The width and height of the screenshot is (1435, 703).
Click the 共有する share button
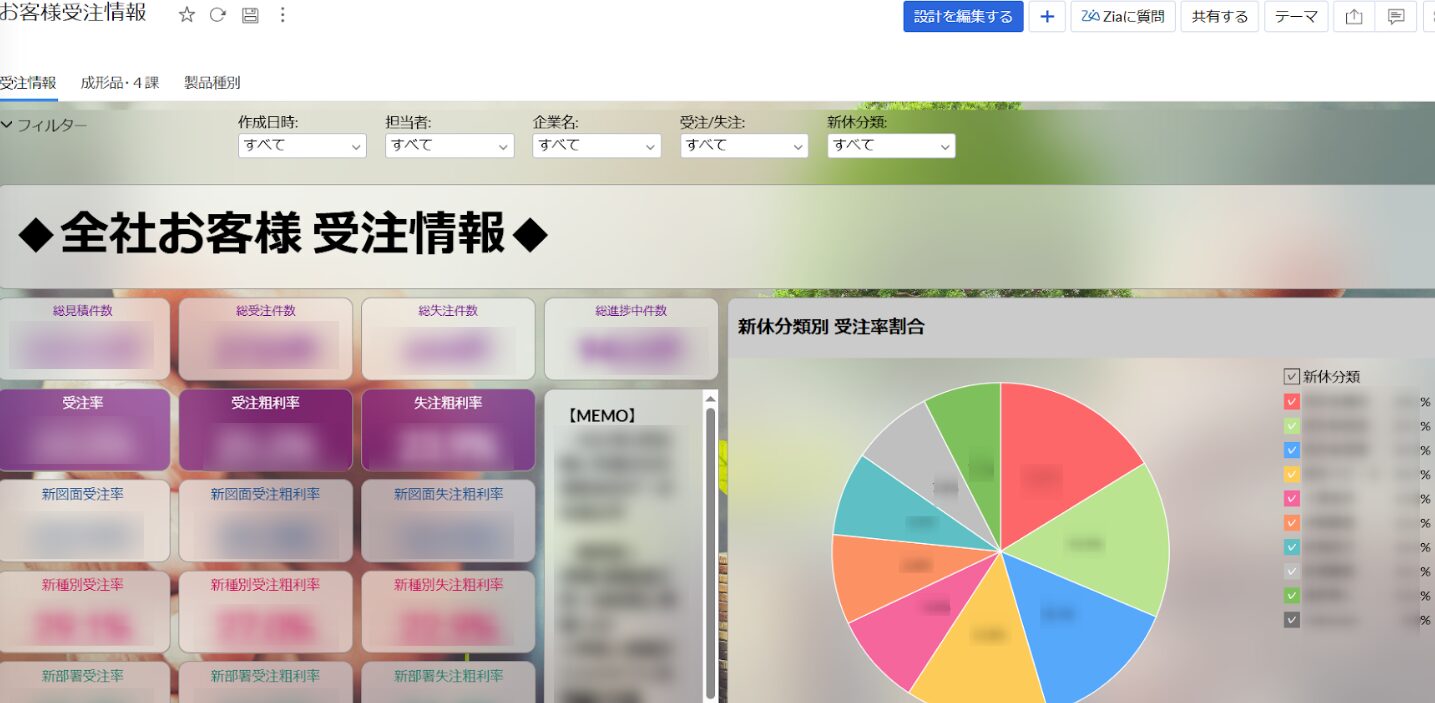point(1220,17)
